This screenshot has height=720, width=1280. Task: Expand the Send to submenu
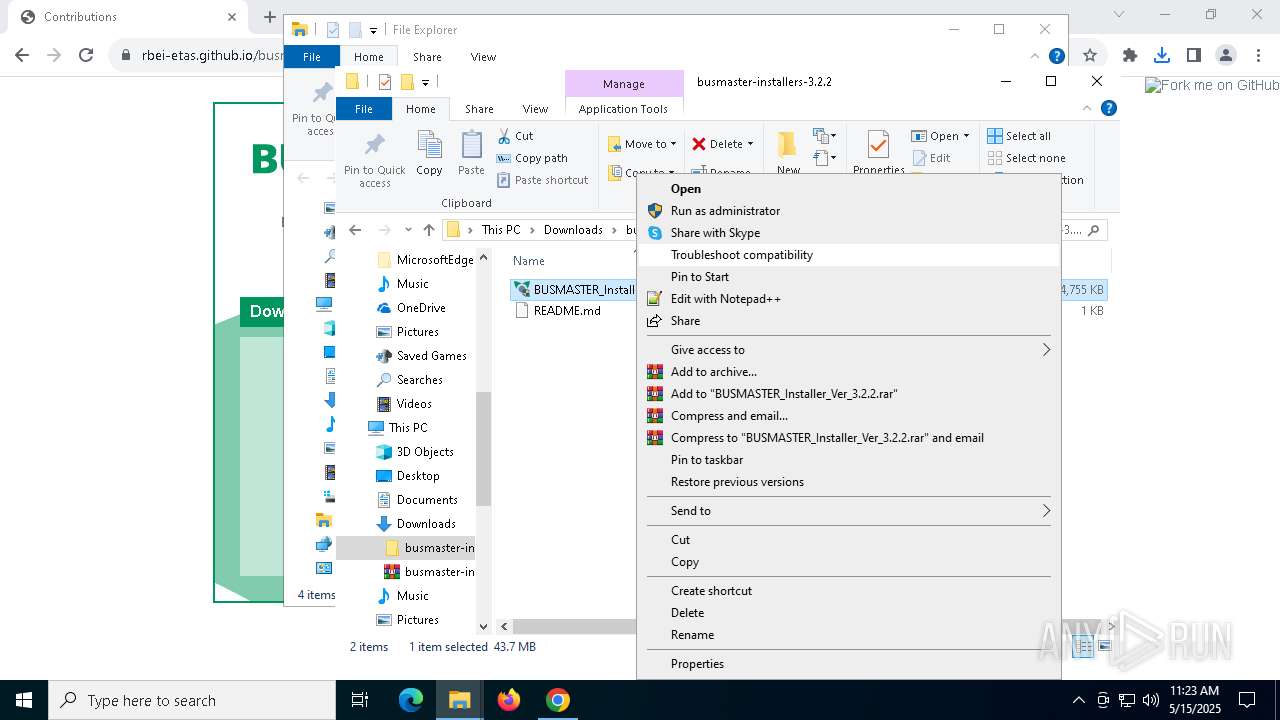click(848, 510)
